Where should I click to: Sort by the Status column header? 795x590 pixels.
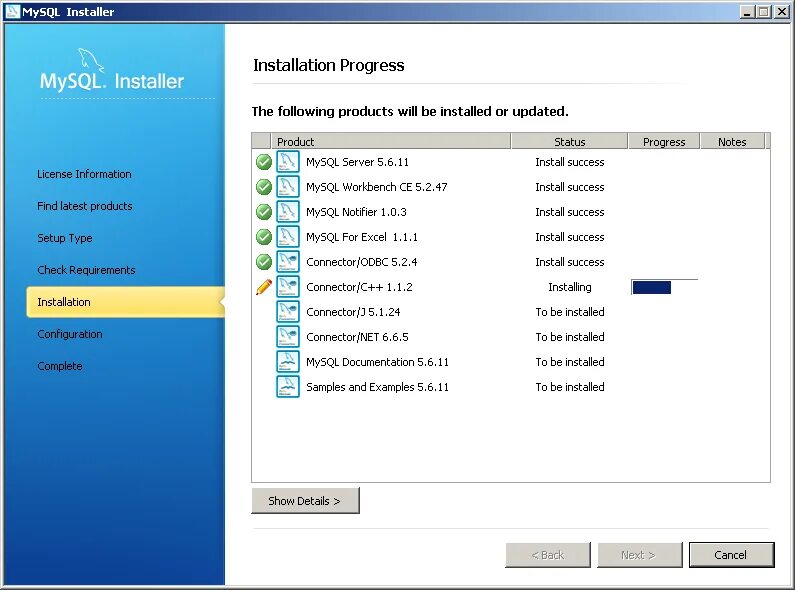tap(569, 141)
